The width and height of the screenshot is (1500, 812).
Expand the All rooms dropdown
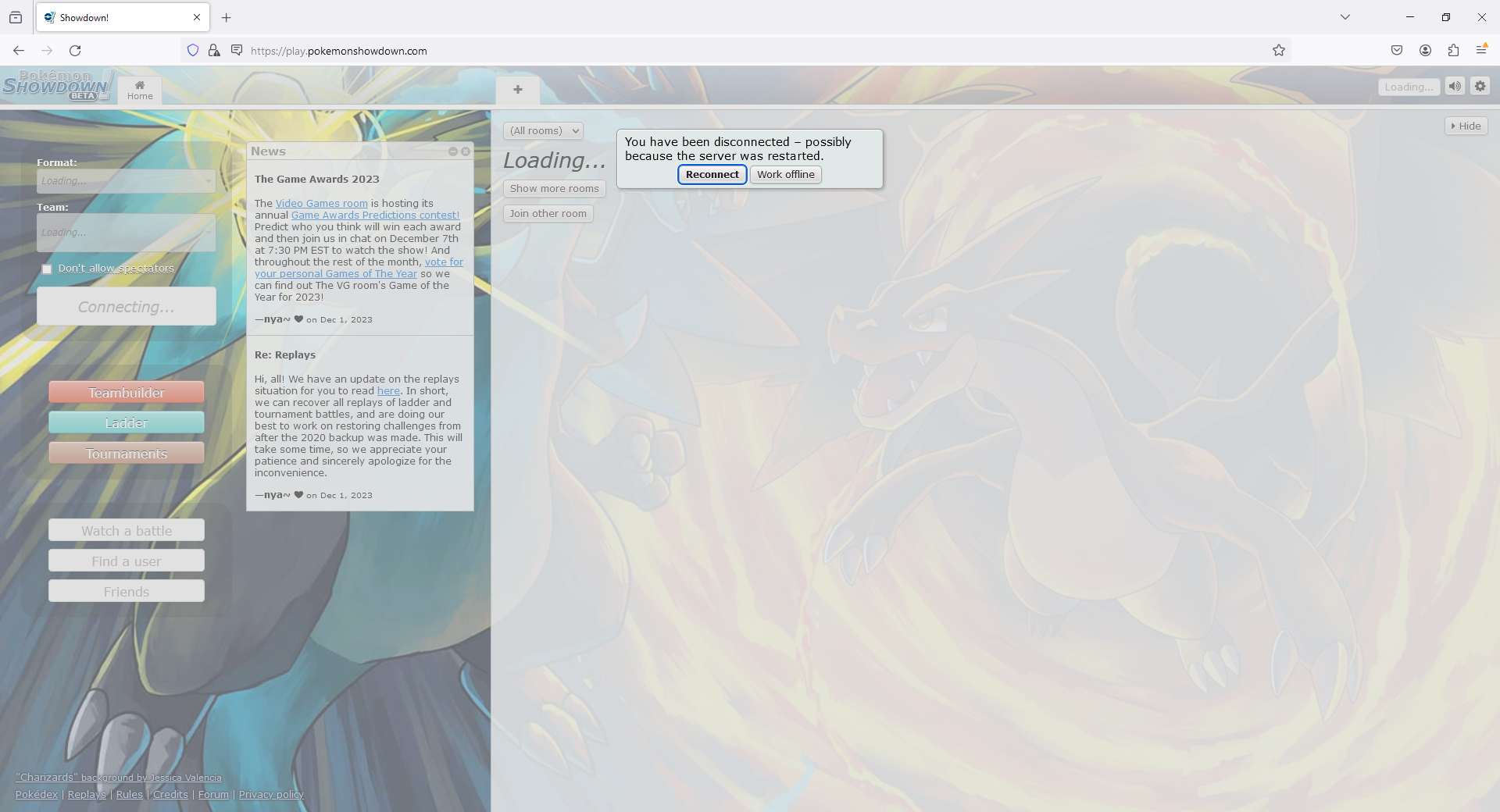pos(544,131)
